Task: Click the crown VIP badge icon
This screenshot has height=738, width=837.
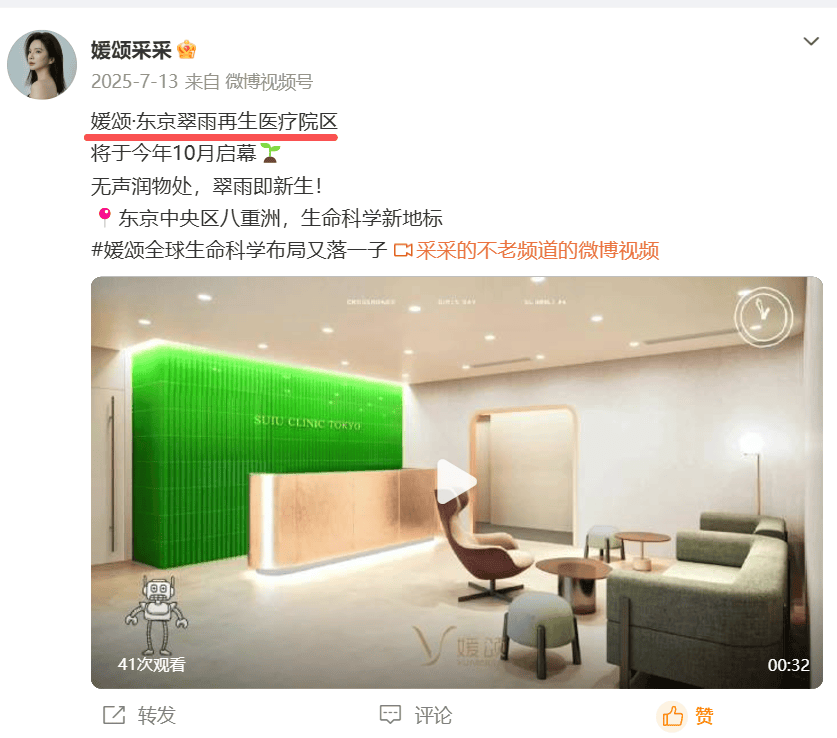Action: [x=186, y=50]
